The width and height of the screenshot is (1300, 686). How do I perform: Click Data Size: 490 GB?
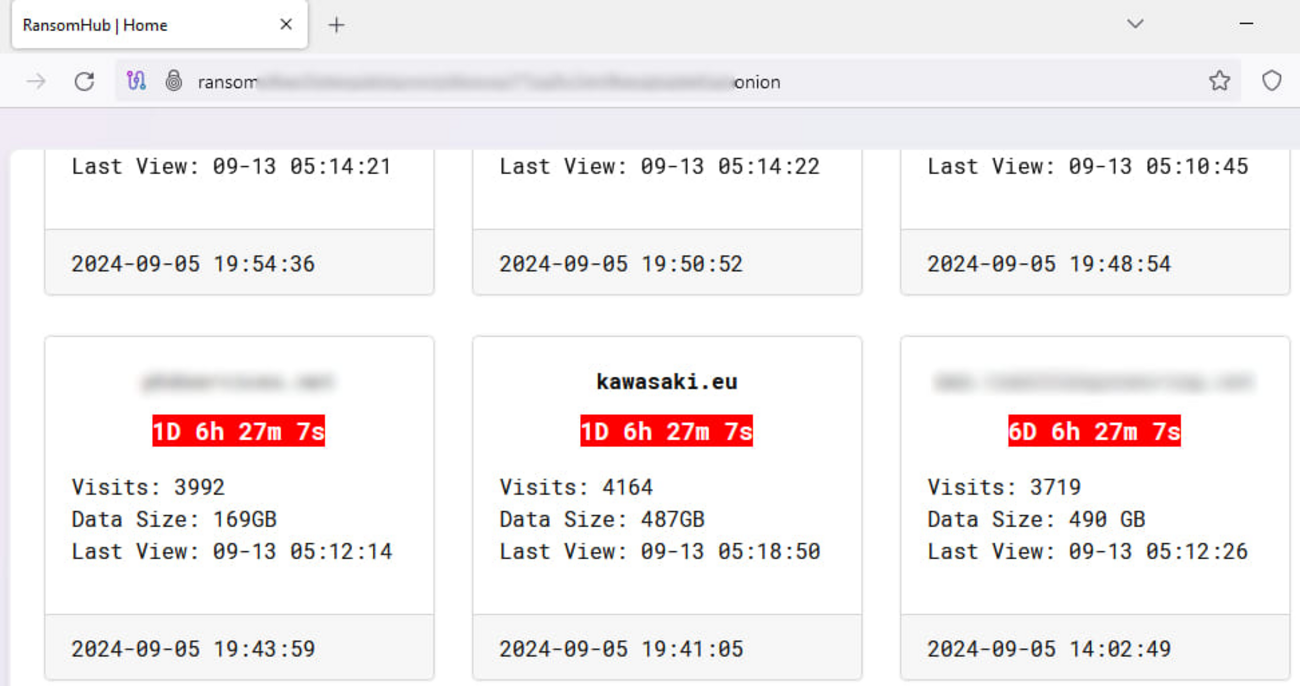1036,519
